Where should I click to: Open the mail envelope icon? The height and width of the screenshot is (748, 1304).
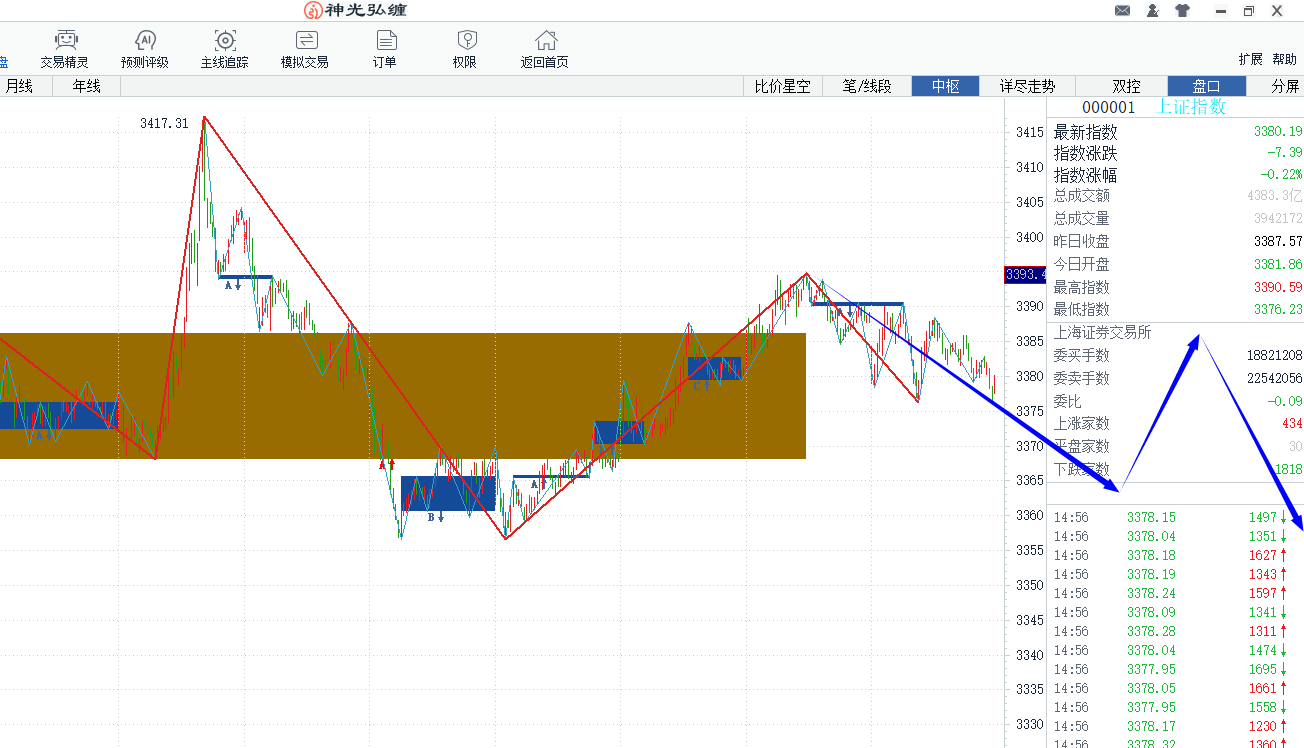coord(1122,11)
